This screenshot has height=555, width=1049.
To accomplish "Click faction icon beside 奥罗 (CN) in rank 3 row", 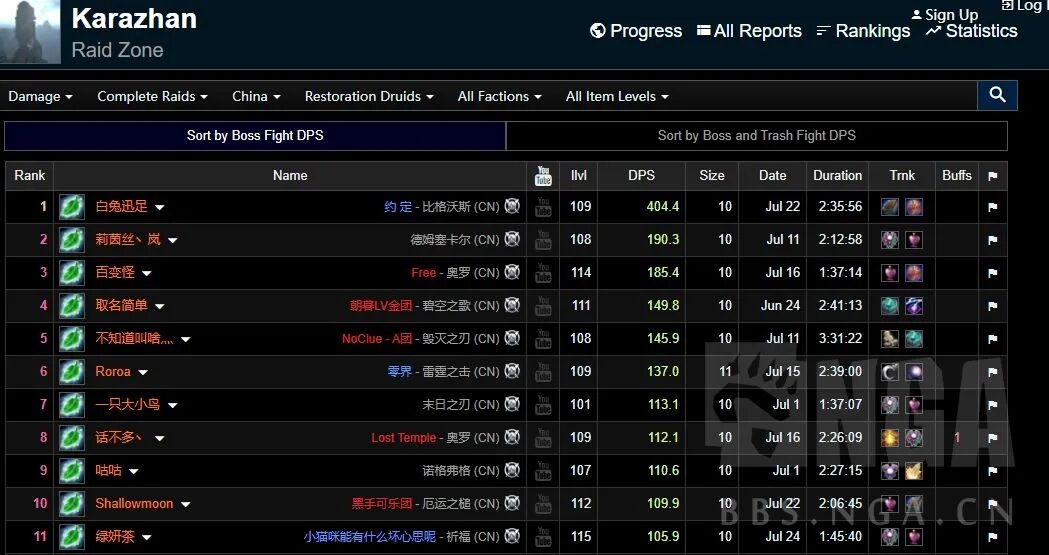I will (x=512, y=272).
